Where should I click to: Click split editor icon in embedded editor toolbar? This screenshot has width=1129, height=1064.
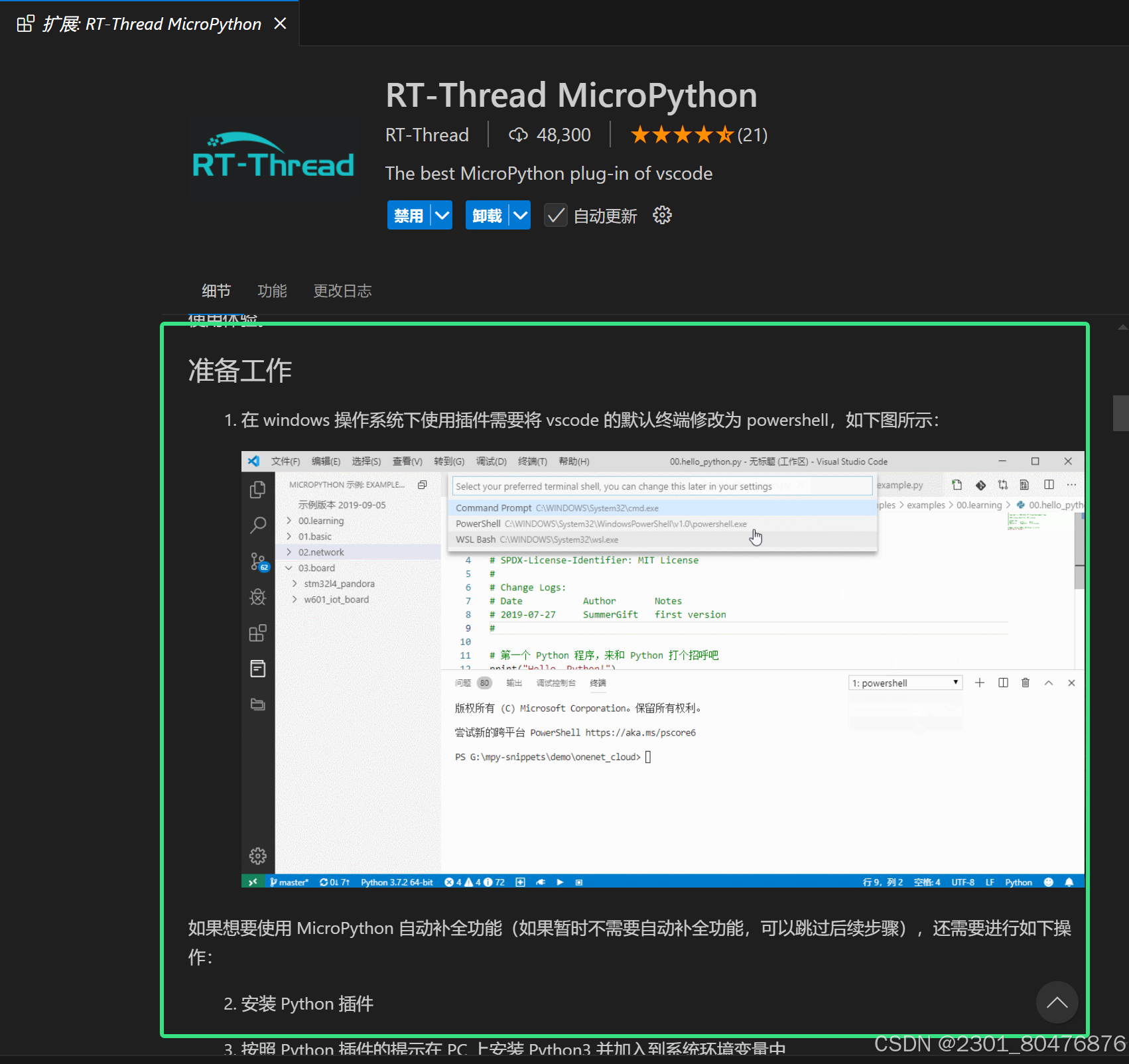click(x=1049, y=485)
